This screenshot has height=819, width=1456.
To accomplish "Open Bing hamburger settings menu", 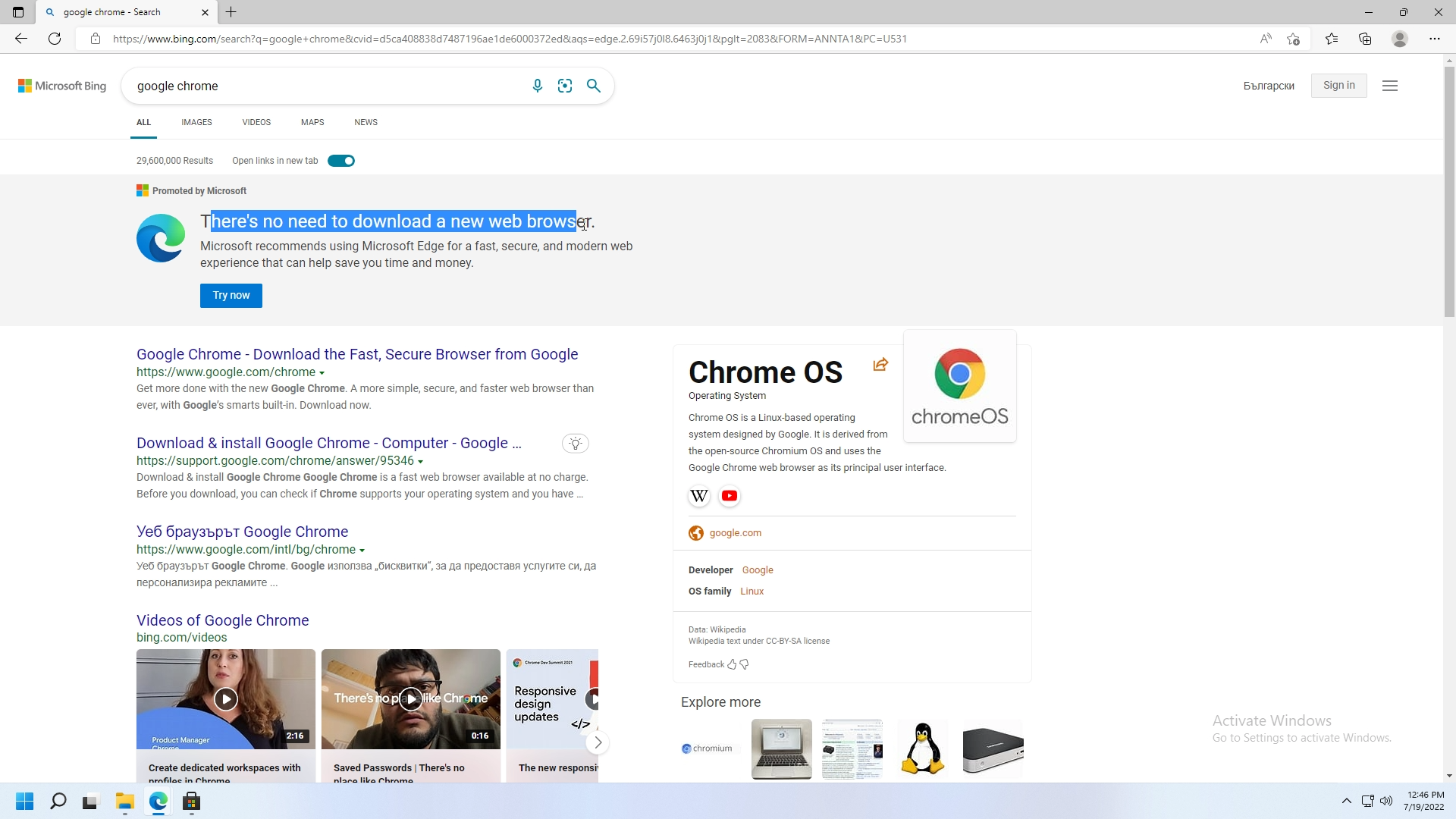I will click(1390, 86).
